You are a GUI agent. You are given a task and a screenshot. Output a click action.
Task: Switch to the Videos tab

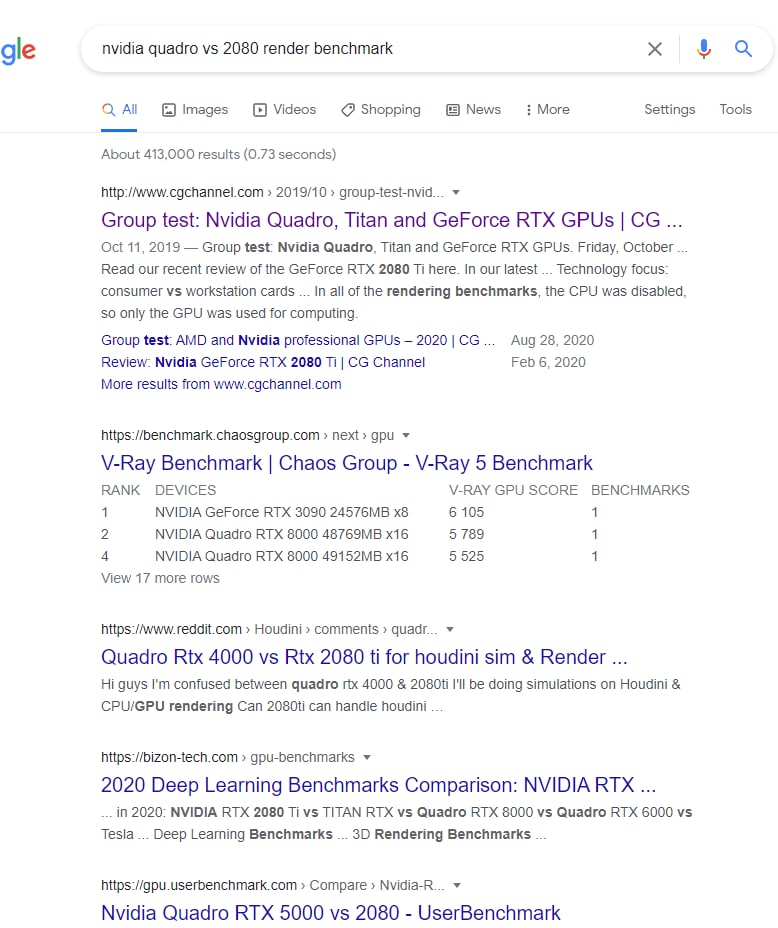point(285,110)
